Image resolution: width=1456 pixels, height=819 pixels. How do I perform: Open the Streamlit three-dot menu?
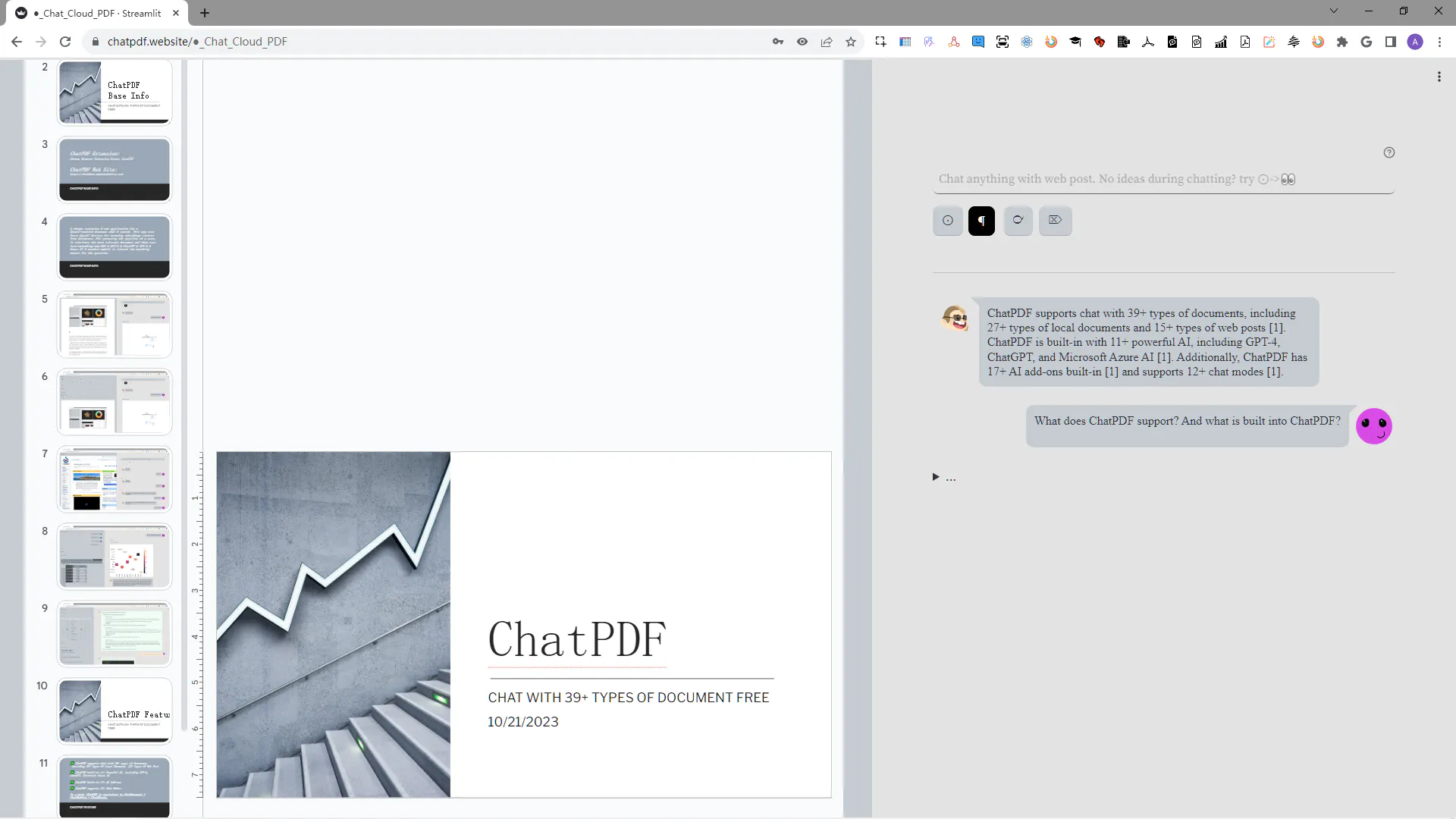1439,77
